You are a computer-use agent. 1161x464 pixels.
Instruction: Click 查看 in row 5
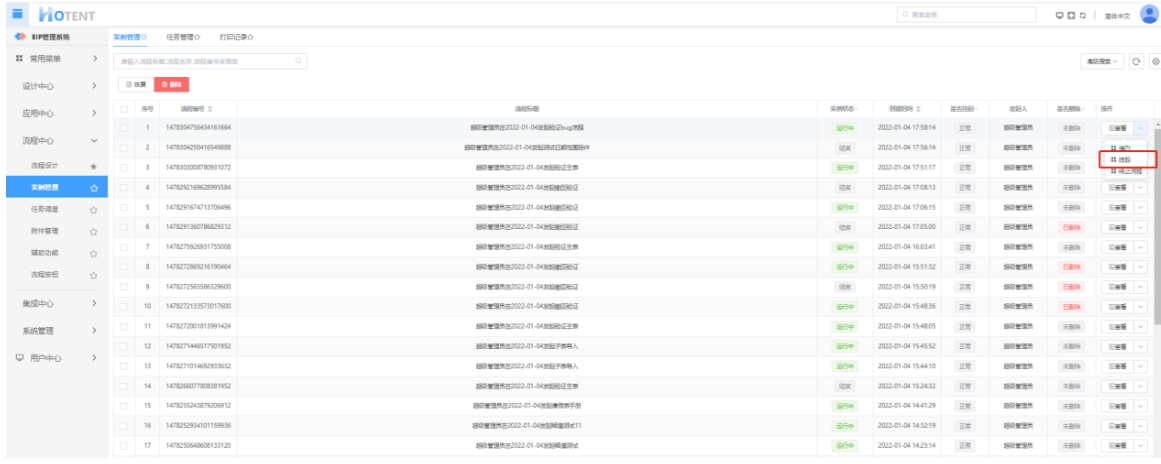[1117, 207]
